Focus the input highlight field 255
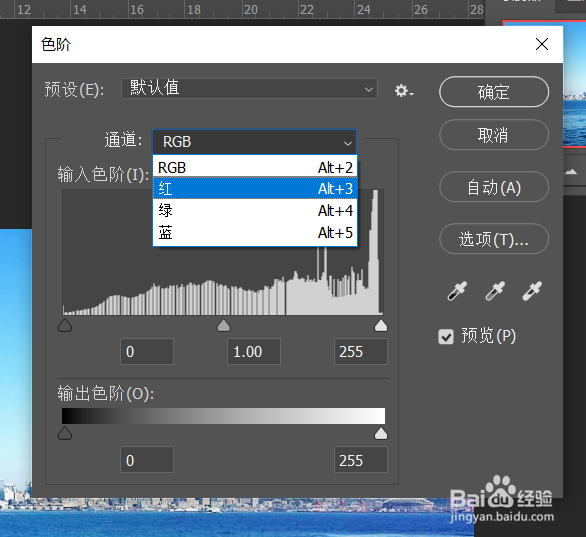Viewport: 586px width, 537px height. pos(361,351)
